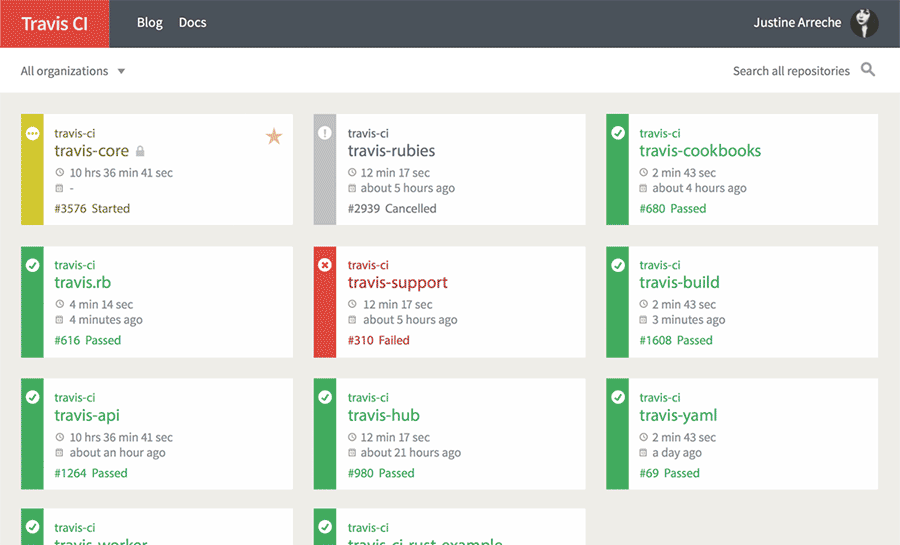Click the passed checkmark on travis-cookbooks
The height and width of the screenshot is (545, 900).
[x=618, y=133]
